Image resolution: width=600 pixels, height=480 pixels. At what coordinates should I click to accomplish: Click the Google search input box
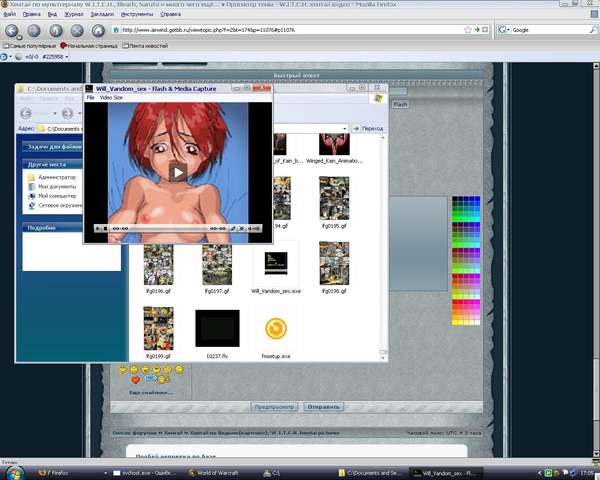tap(549, 30)
